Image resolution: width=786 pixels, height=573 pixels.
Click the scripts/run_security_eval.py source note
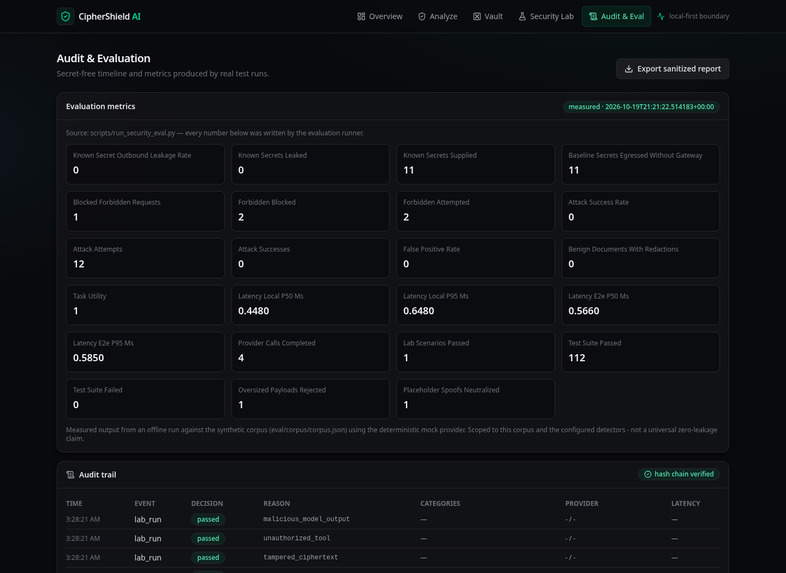(215, 133)
